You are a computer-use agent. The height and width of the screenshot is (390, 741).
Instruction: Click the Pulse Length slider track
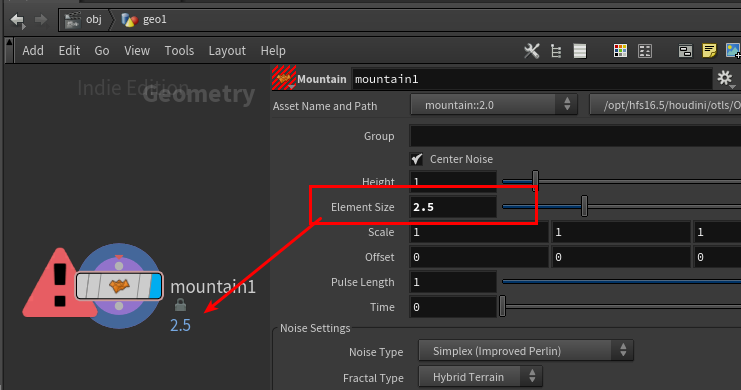pyautogui.click(x=621, y=282)
